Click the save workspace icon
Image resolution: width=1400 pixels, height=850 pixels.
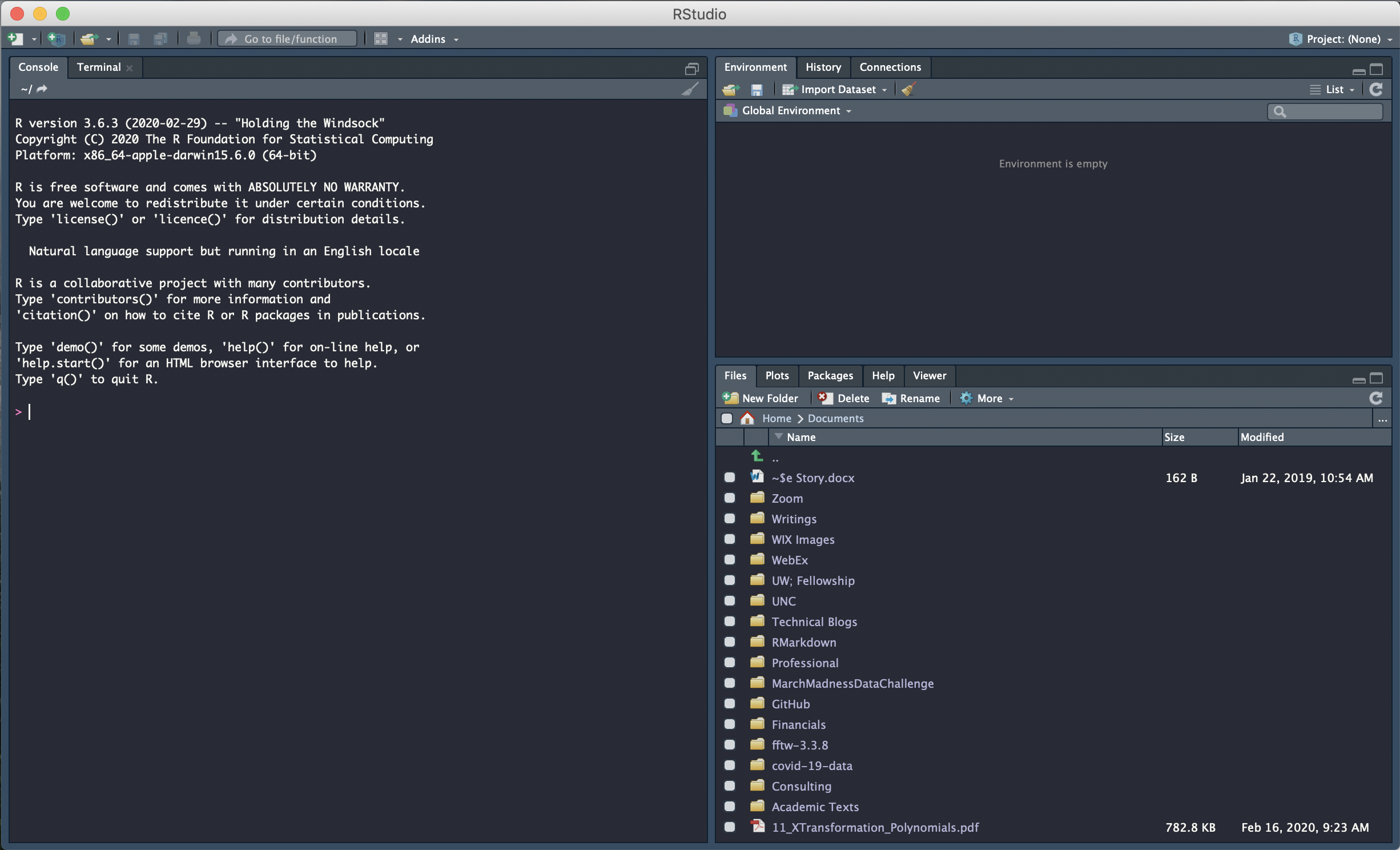click(x=756, y=90)
